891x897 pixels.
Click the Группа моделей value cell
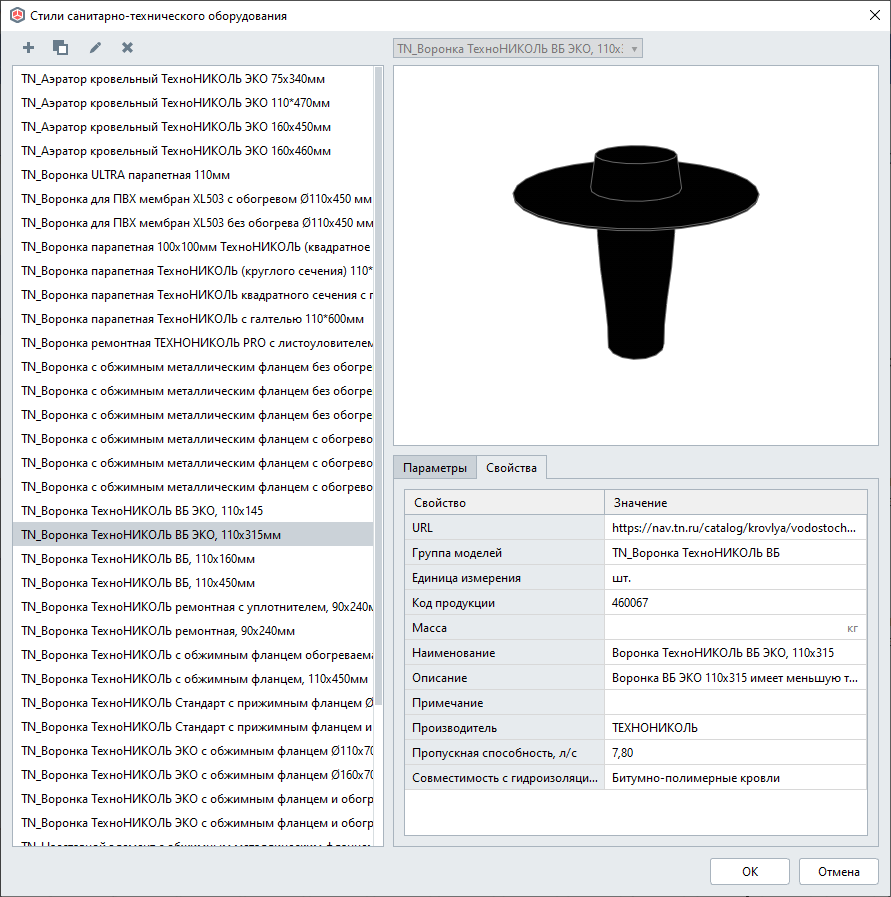[x=735, y=553]
